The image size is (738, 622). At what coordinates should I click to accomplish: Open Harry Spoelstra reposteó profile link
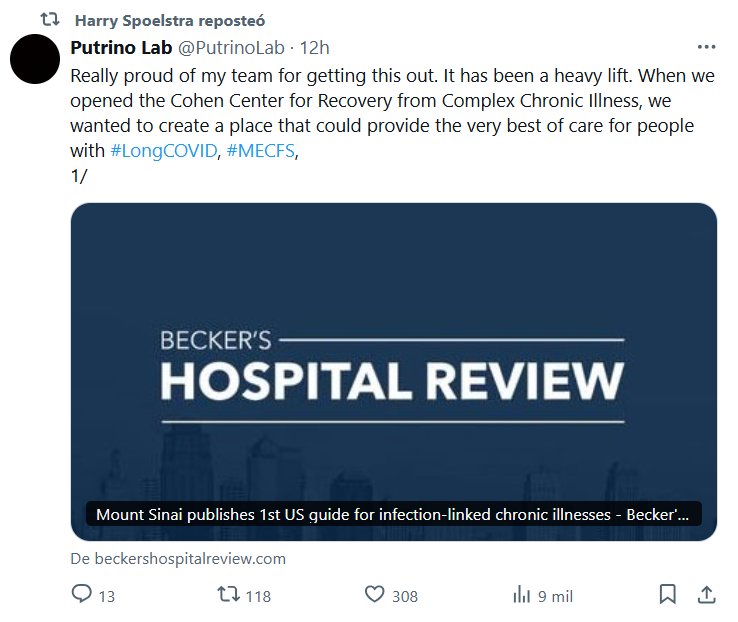(x=170, y=21)
